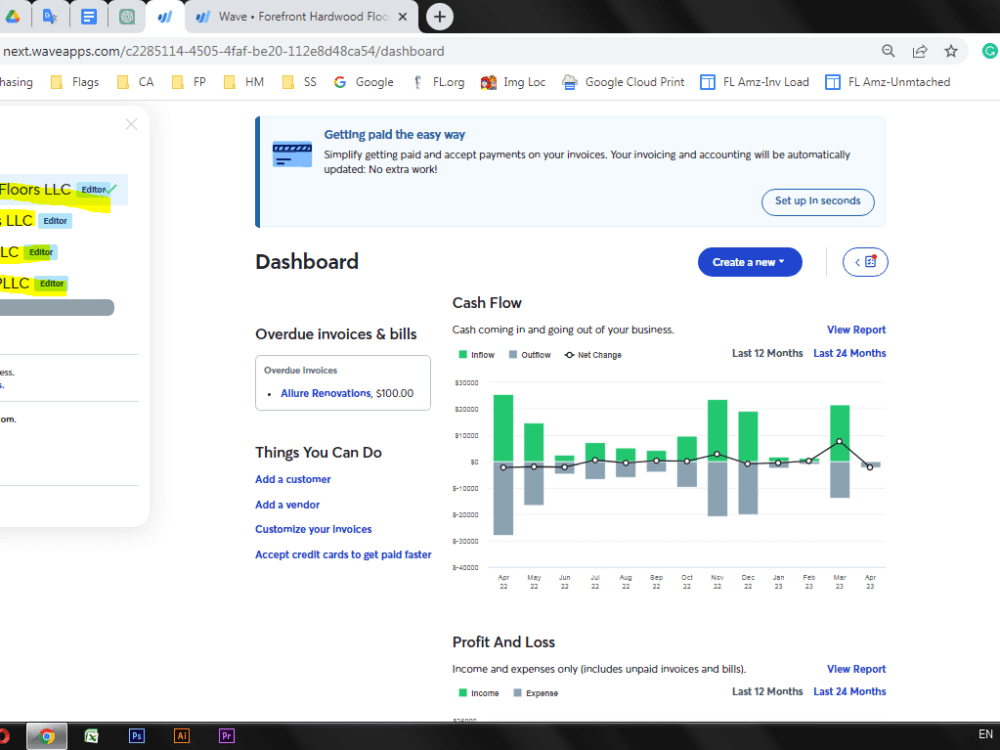Switch Cash Flow to Last 24 Months
Screen dimensions: 1000x750
pyautogui.click(x=849, y=353)
